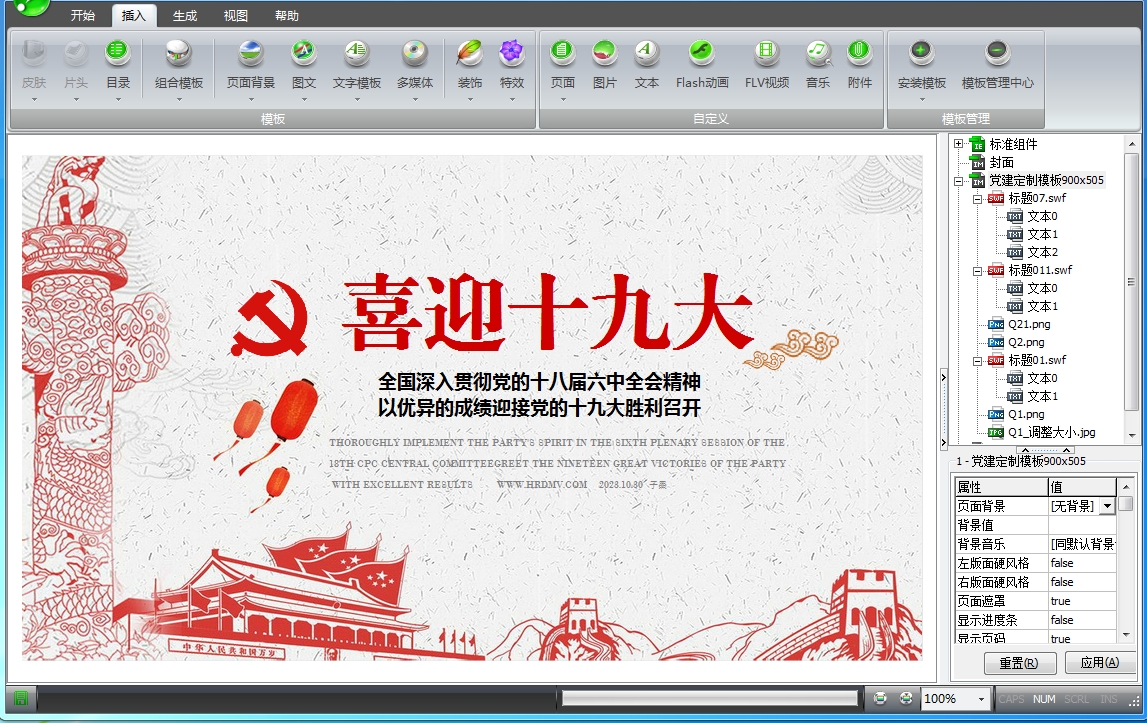Open the 皮肤 skin template icon
The image size is (1147, 723).
[x=34, y=53]
